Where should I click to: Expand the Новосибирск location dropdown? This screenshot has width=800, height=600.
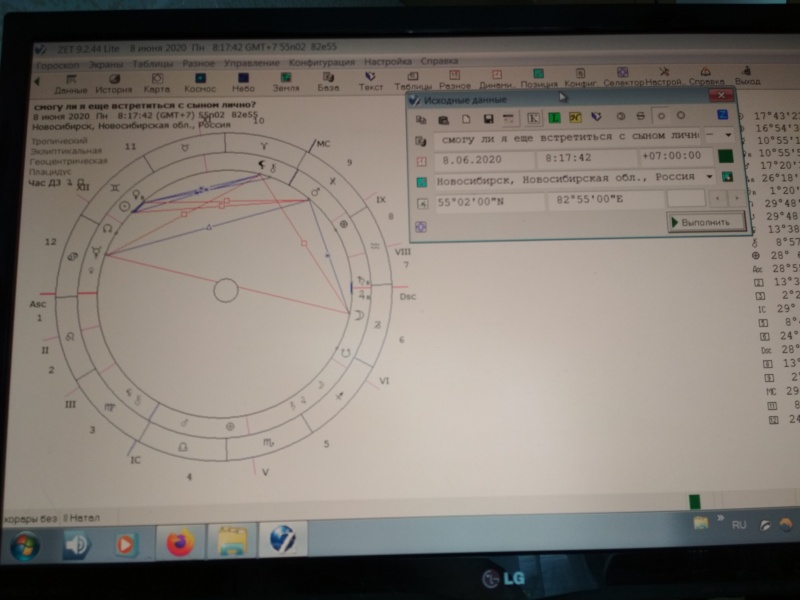pos(709,177)
